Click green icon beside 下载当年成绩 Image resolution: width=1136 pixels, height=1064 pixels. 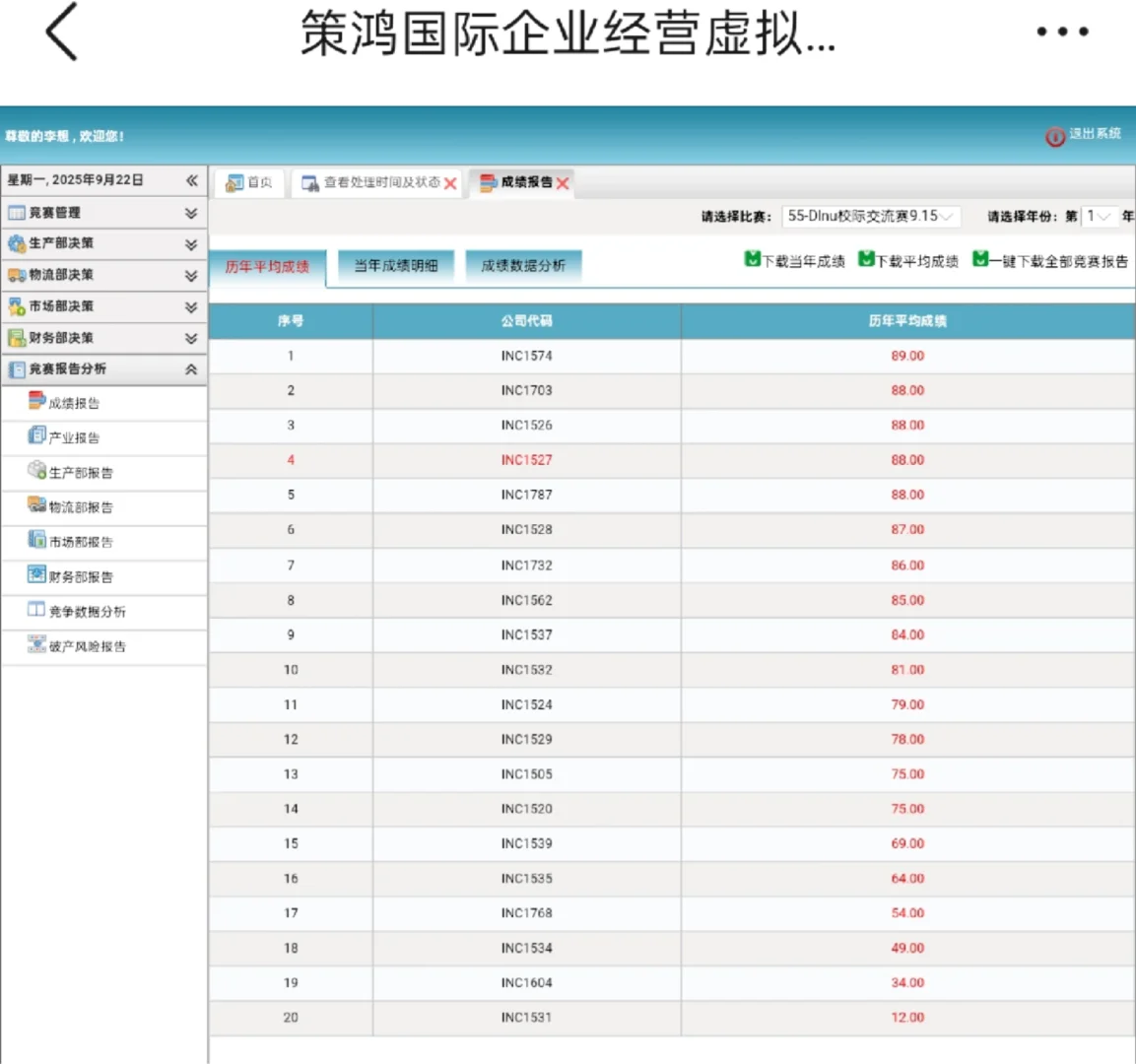[752, 258]
